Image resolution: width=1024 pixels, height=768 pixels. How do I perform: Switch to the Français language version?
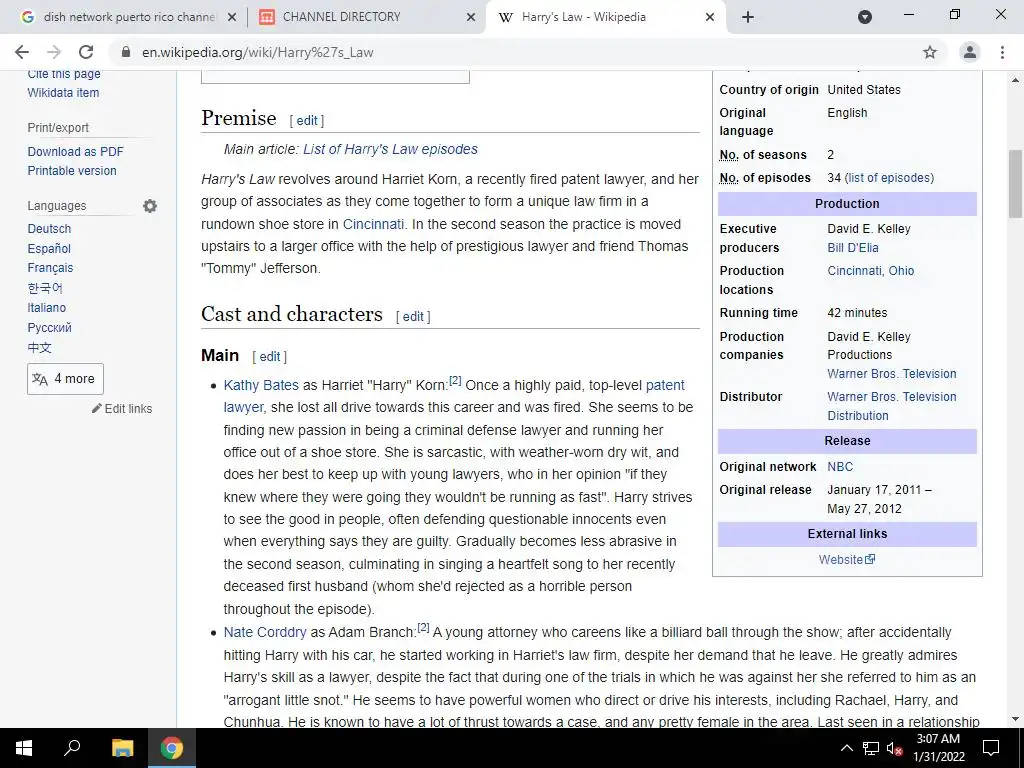(50, 268)
